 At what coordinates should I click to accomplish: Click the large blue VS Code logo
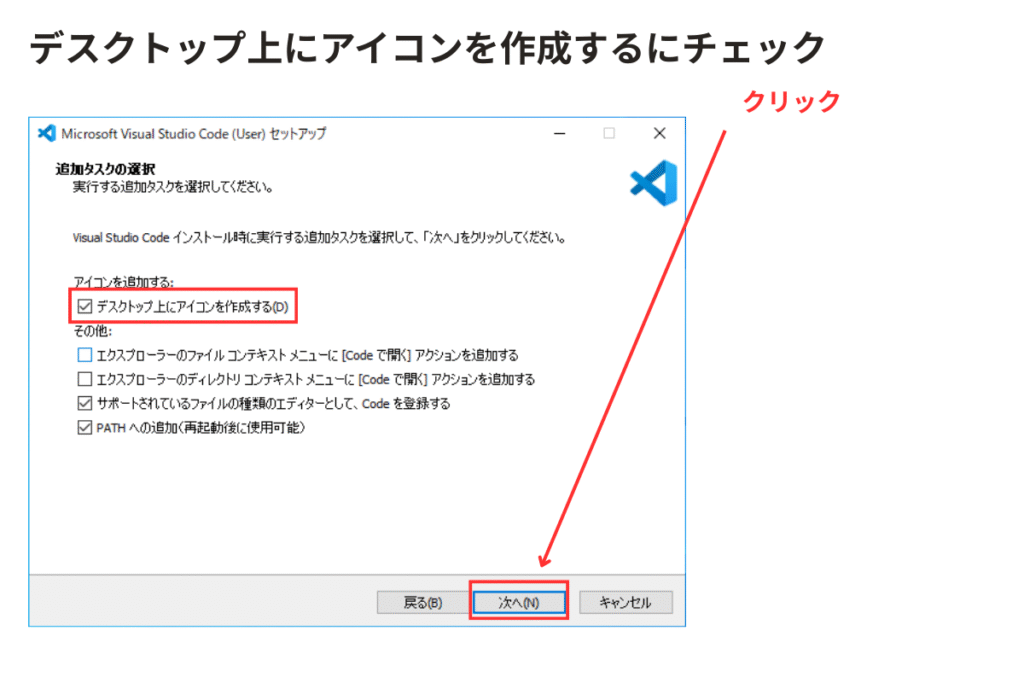click(x=654, y=180)
